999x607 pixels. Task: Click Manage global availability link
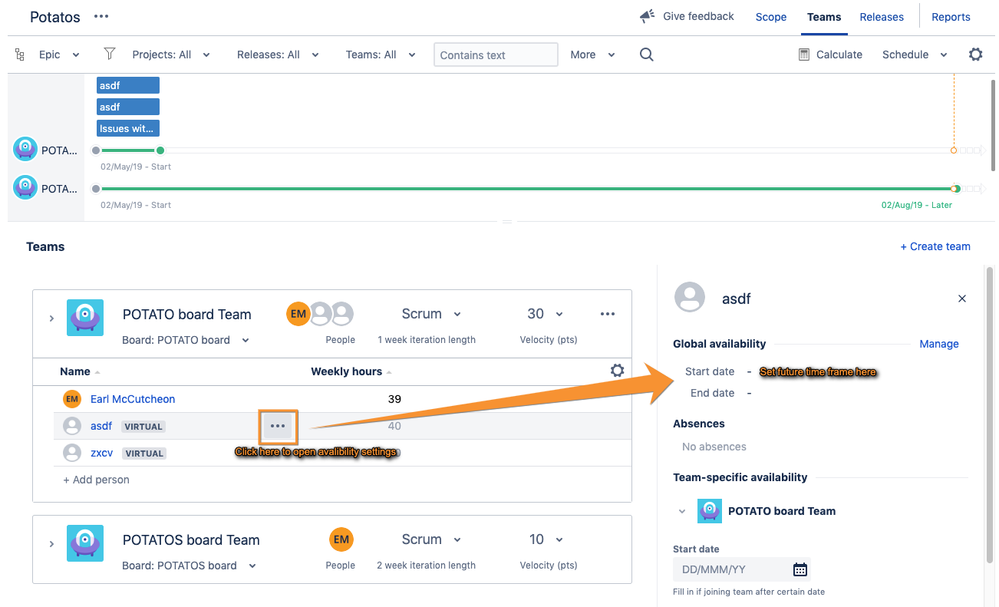point(938,344)
